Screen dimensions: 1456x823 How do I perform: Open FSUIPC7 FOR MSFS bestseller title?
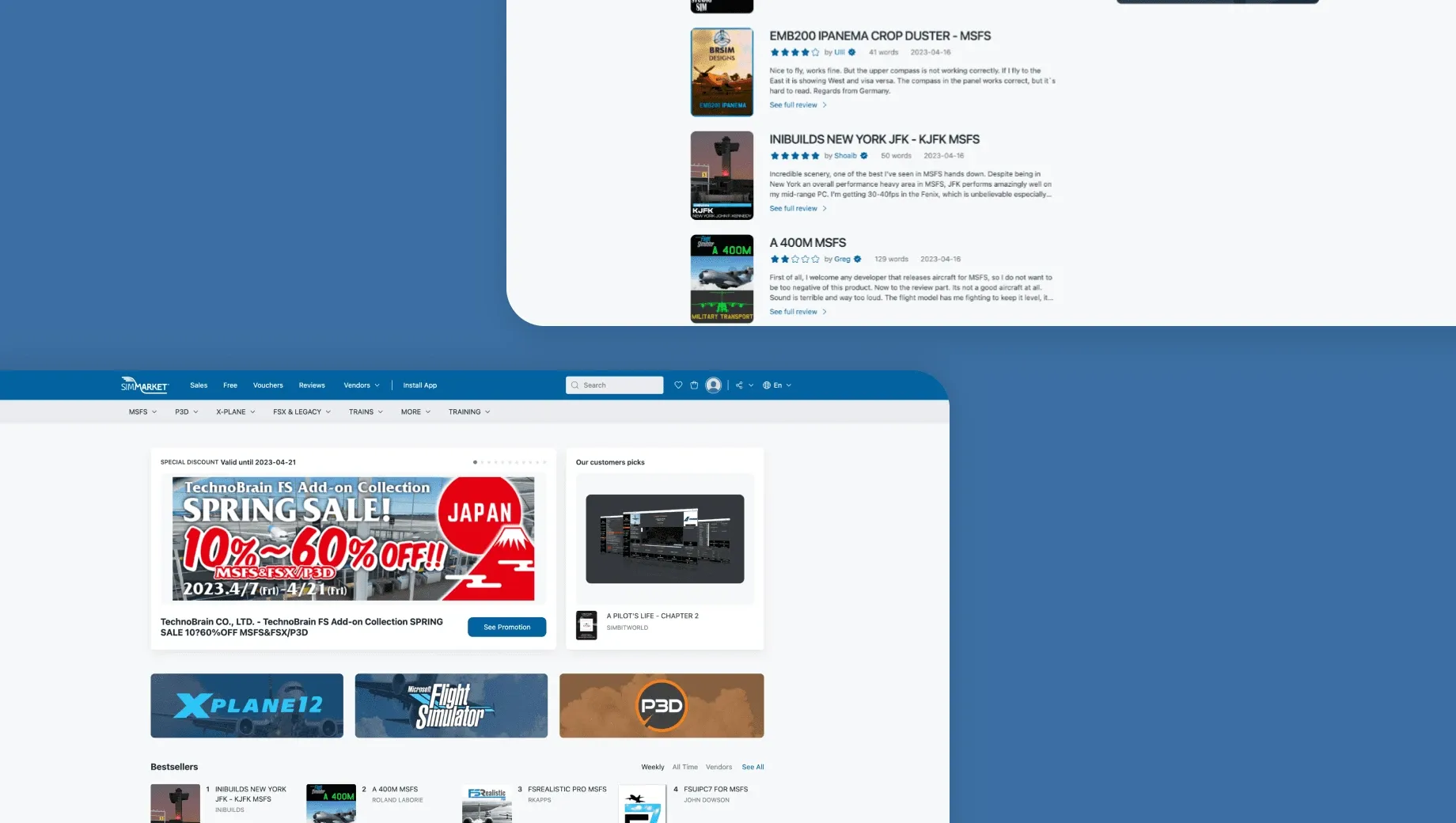click(716, 789)
